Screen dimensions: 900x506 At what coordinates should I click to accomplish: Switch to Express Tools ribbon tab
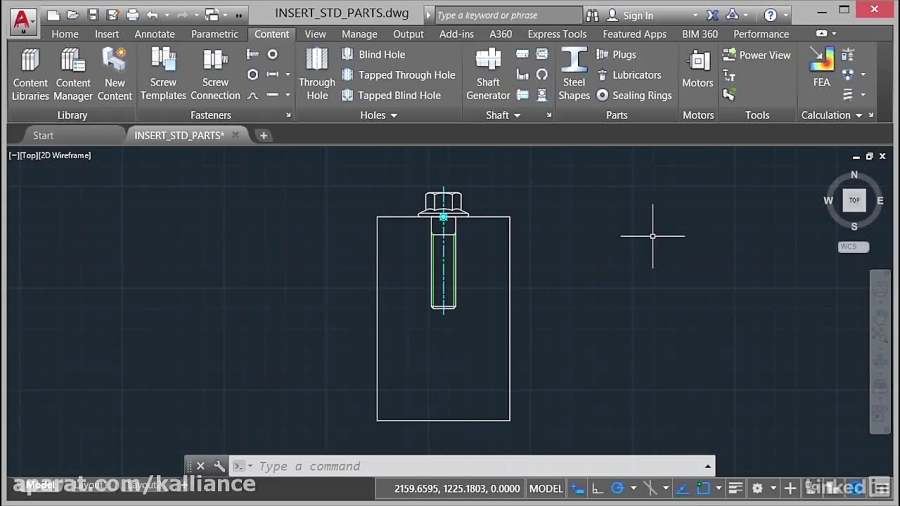tap(557, 34)
